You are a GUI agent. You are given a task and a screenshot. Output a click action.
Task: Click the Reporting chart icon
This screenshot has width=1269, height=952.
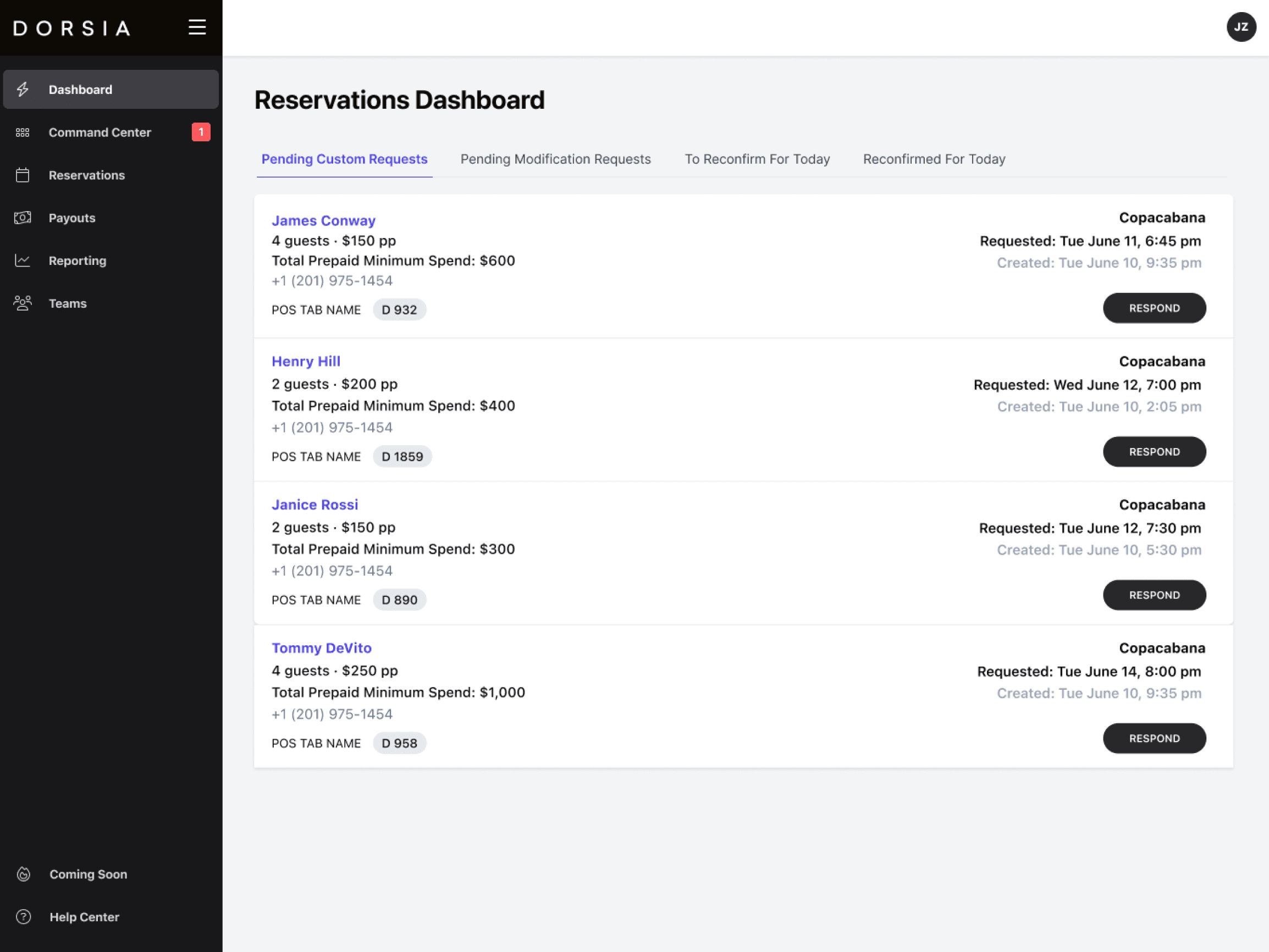point(23,261)
